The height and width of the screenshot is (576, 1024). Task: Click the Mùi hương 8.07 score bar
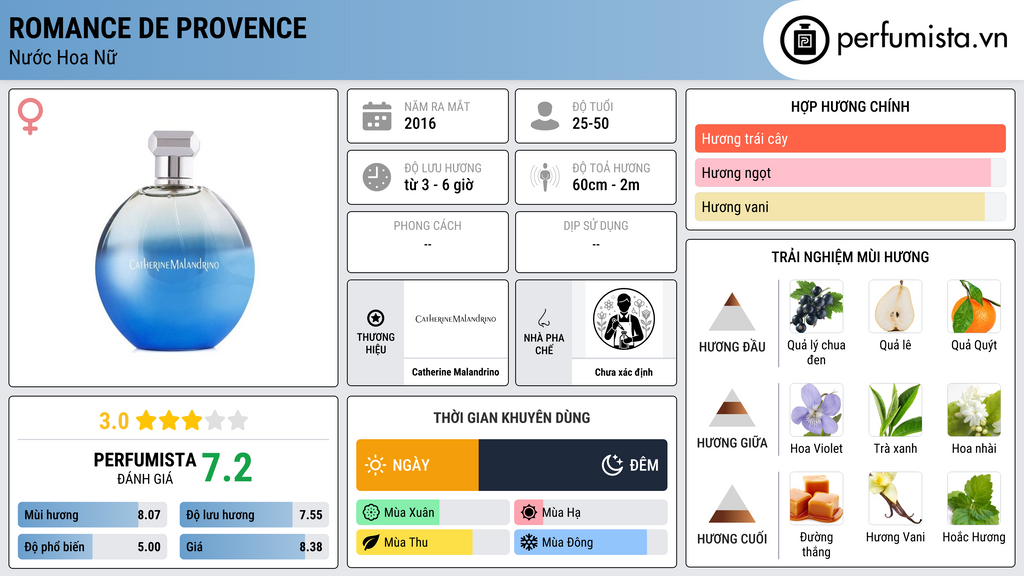[92, 515]
